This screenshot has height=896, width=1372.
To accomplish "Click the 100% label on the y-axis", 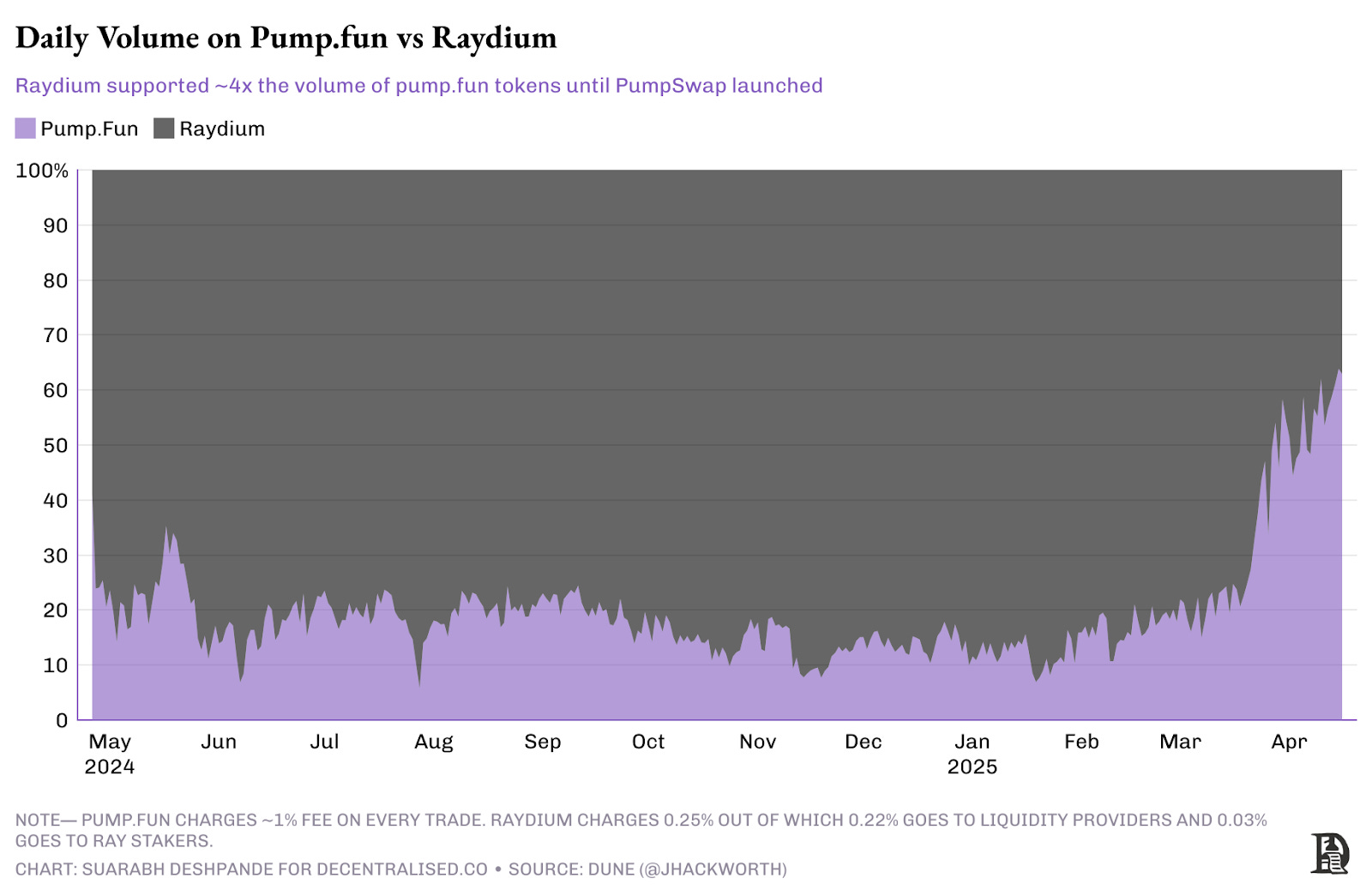I will tap(42, 171).
